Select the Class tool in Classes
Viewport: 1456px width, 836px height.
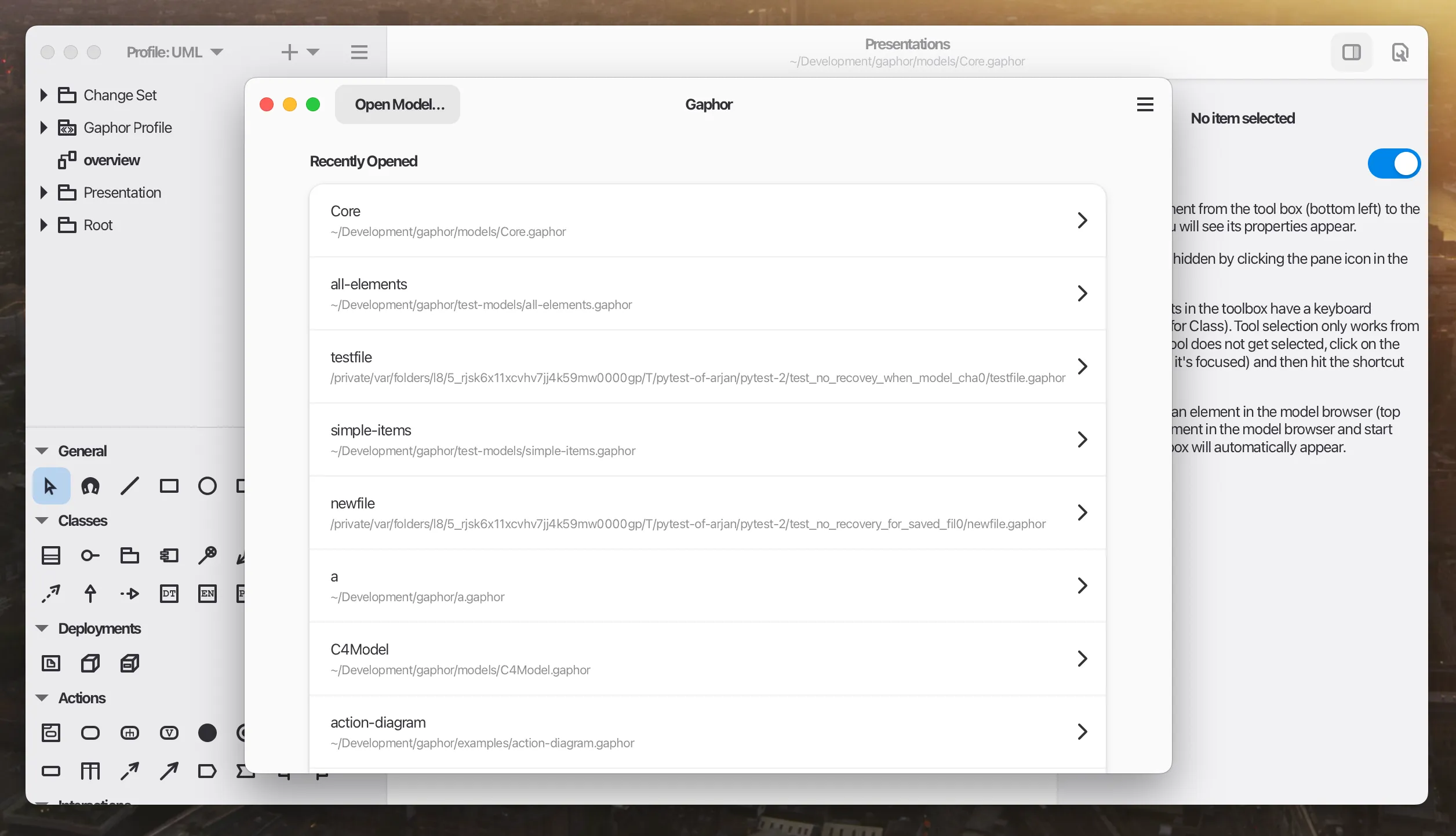pyautogui.click(x=51, y=555)
